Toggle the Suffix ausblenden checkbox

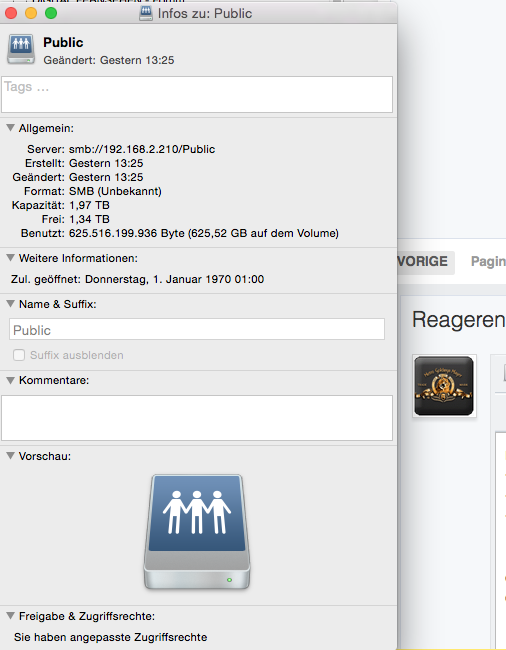coord(19,355)
